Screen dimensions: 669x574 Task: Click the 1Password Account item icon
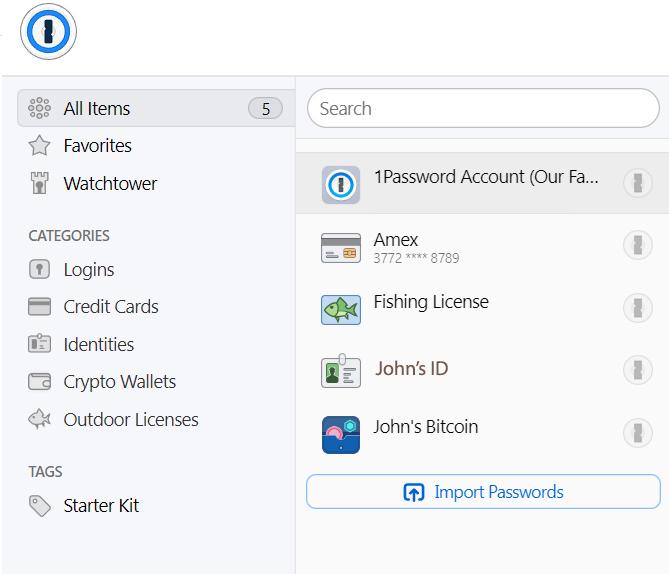[340, 185]
